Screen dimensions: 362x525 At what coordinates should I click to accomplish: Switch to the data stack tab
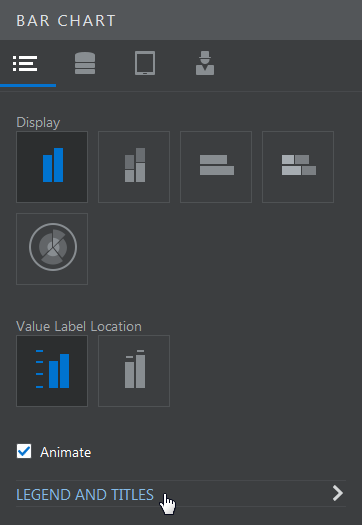(85, 63)
